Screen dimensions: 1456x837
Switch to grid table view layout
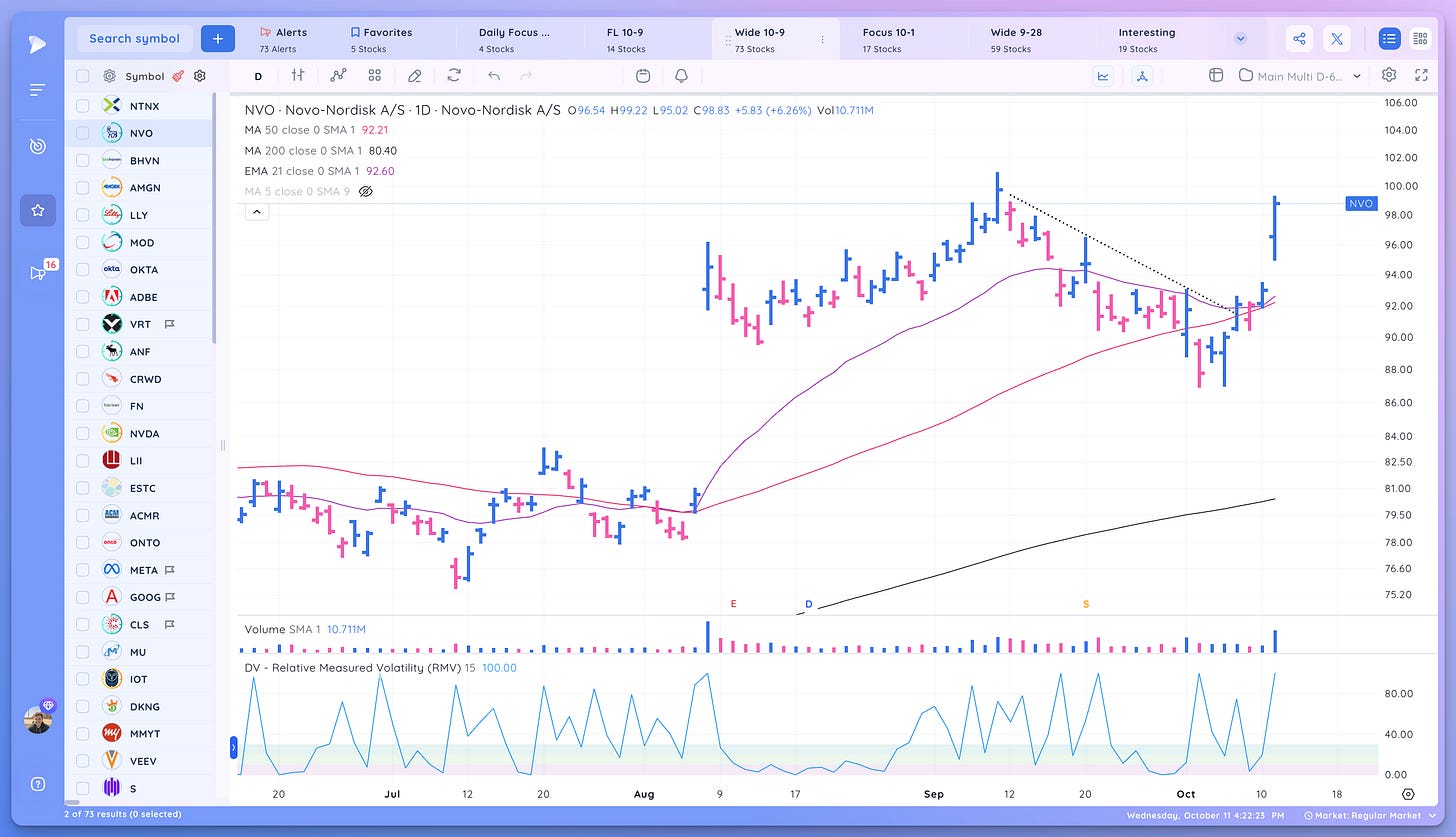tap(1419, 39)
